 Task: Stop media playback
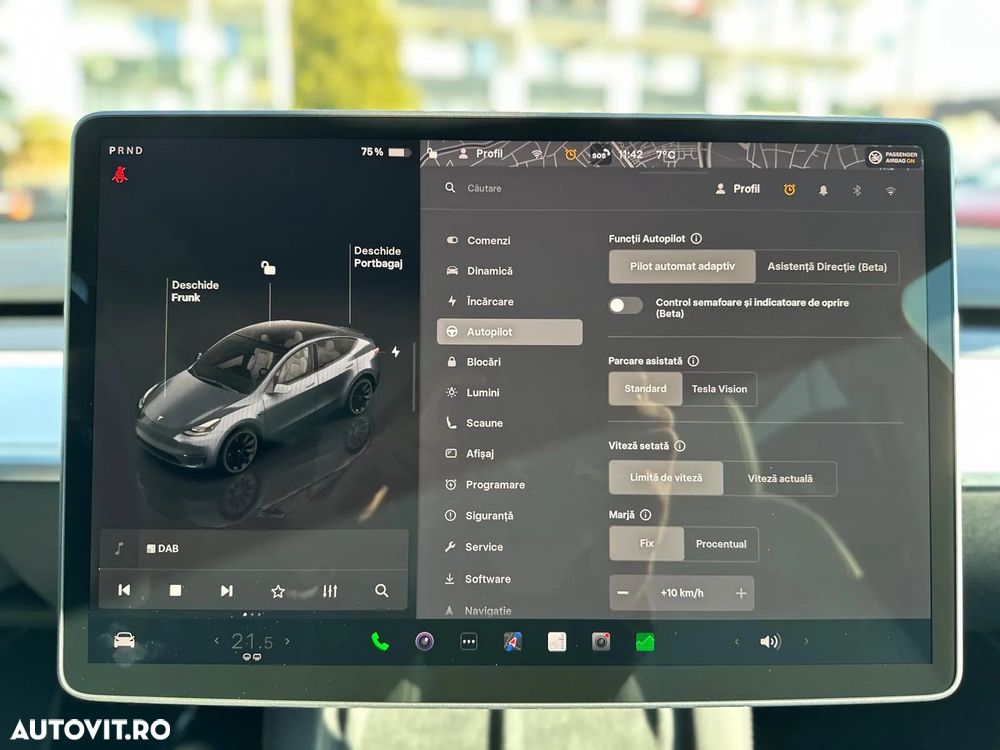[175, 591]
